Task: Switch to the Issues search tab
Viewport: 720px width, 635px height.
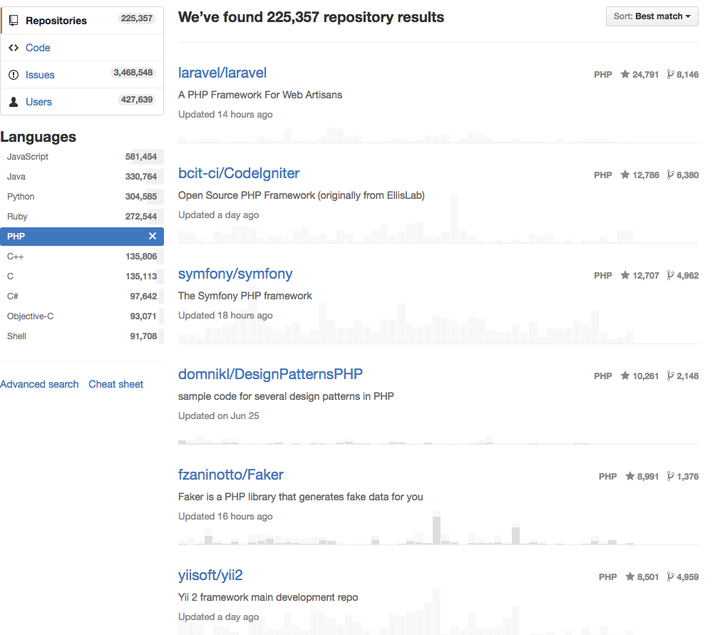Action: click(x=40, y=75)
